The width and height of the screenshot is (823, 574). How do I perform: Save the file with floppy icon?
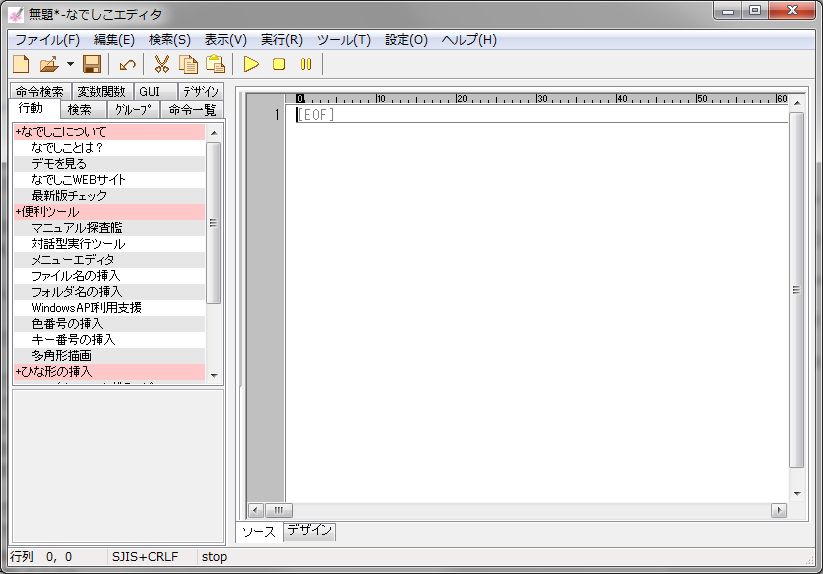point(92,64)
